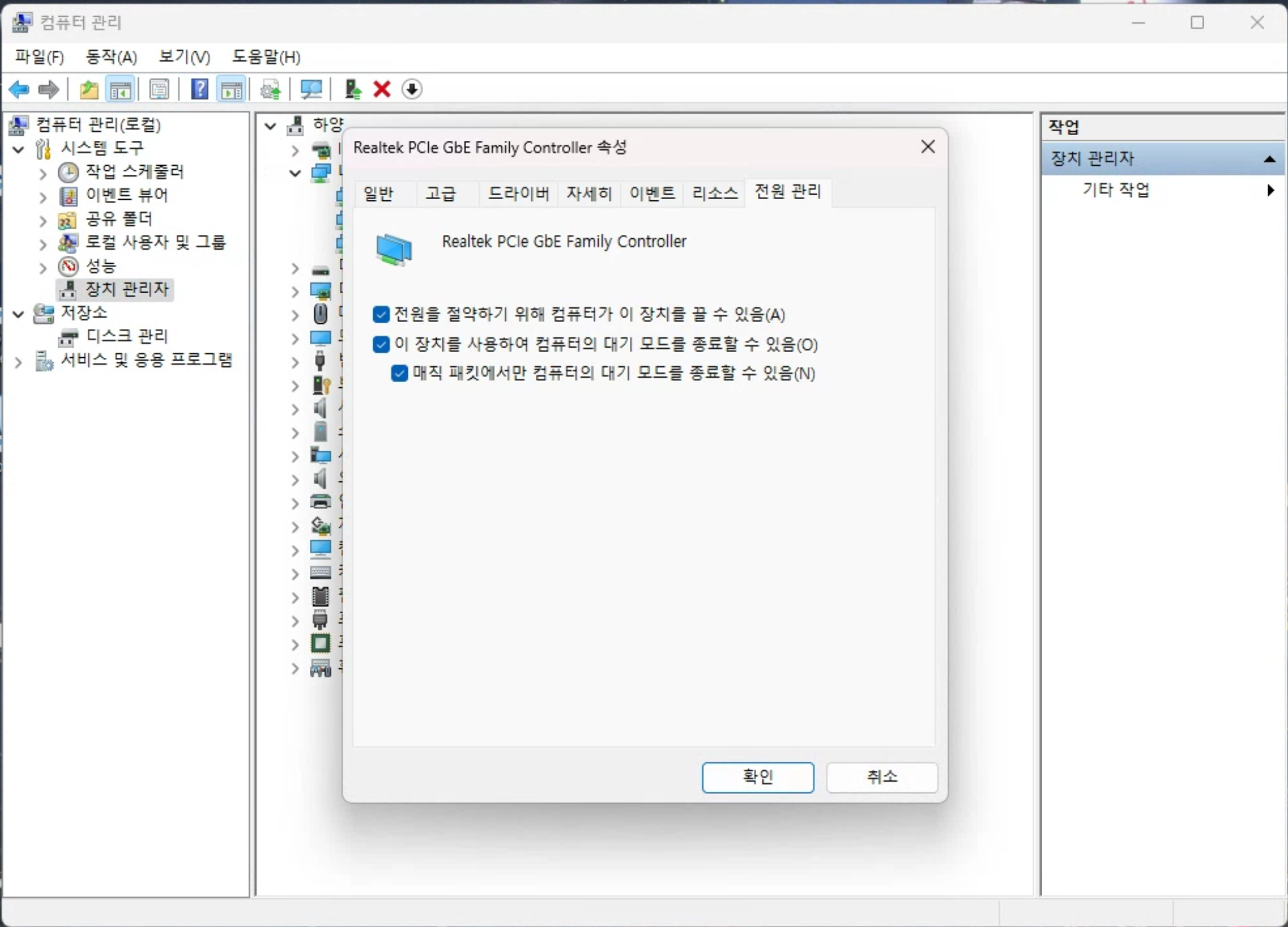Click the Update driver toolbar icon
The height and width of the screenshot is (927, 1288).
(353, 89)
